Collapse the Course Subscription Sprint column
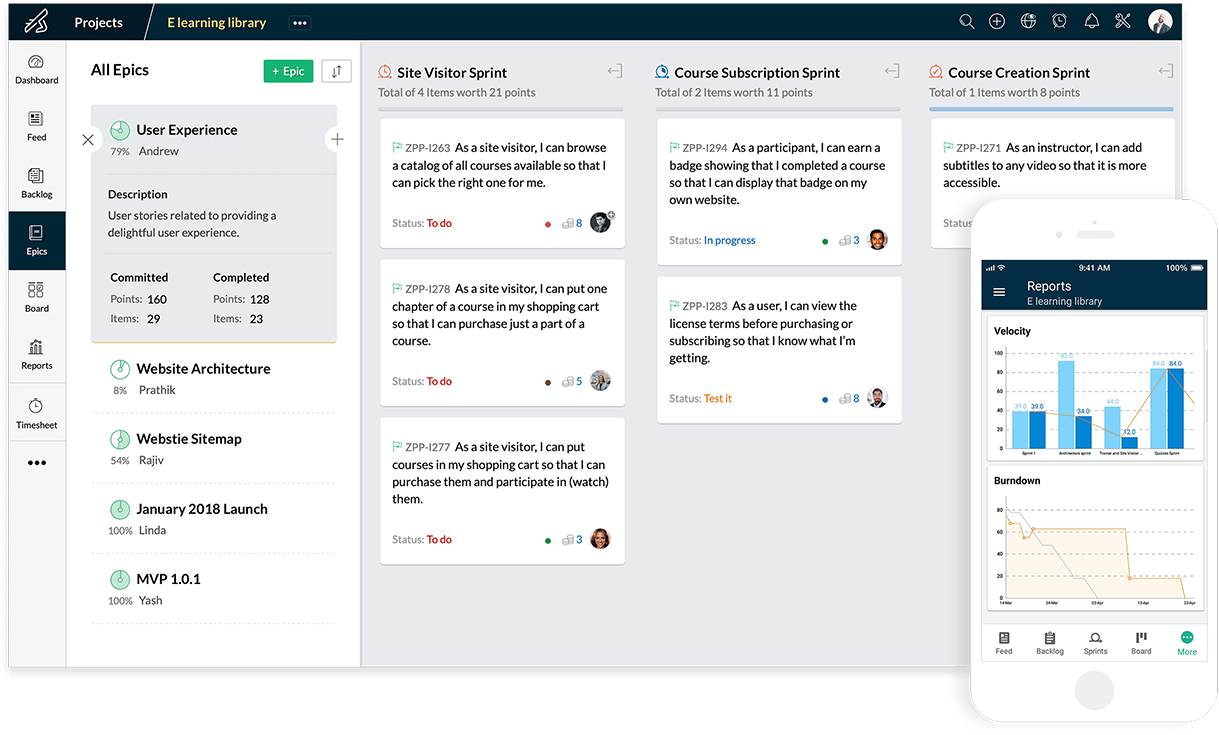Viewport: 1219px width, 735px height. pyautogui.click(x=892, y=71)
